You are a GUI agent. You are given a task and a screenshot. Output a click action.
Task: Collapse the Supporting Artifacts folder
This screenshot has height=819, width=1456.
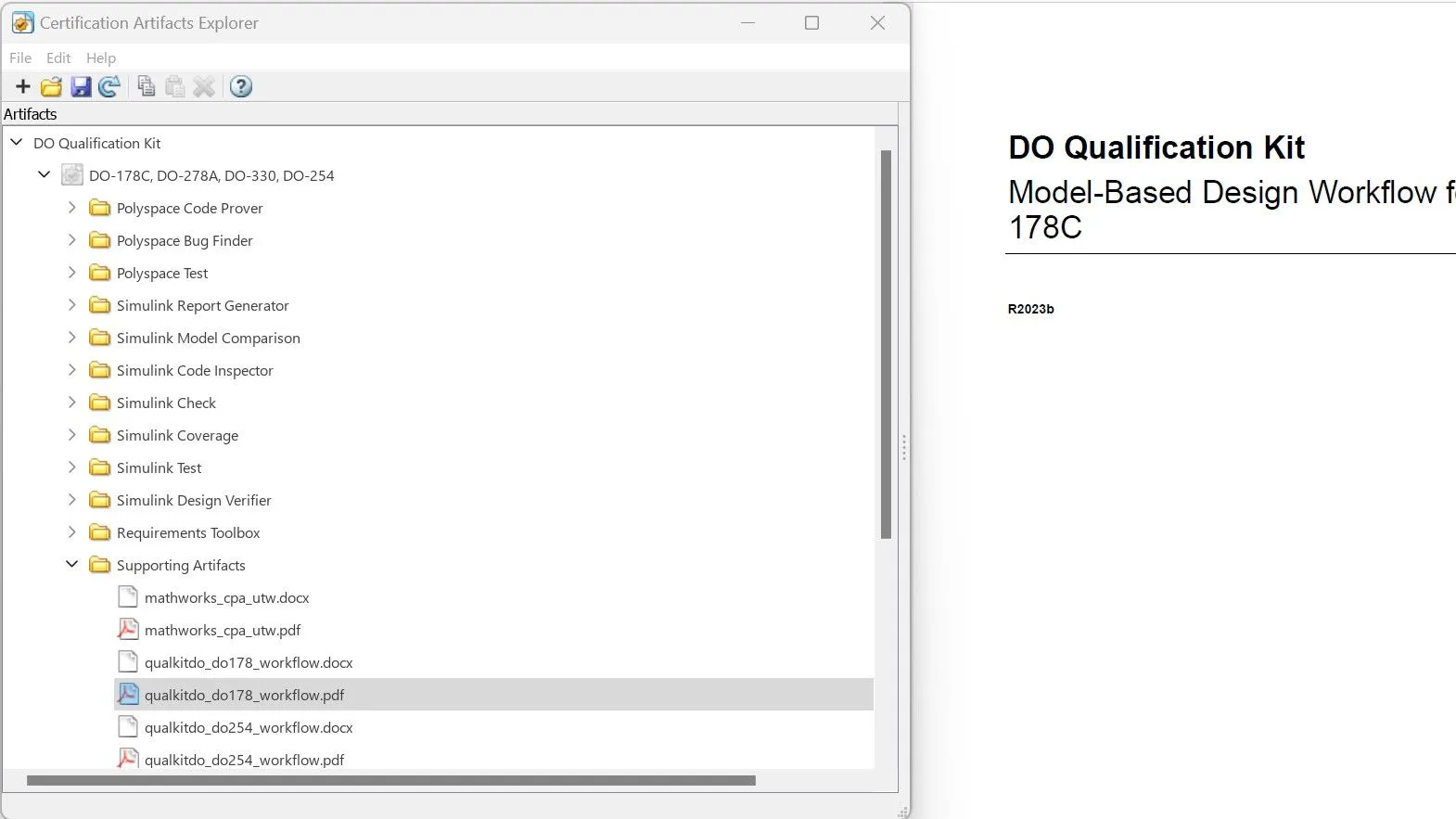click(x=71, y=564)
